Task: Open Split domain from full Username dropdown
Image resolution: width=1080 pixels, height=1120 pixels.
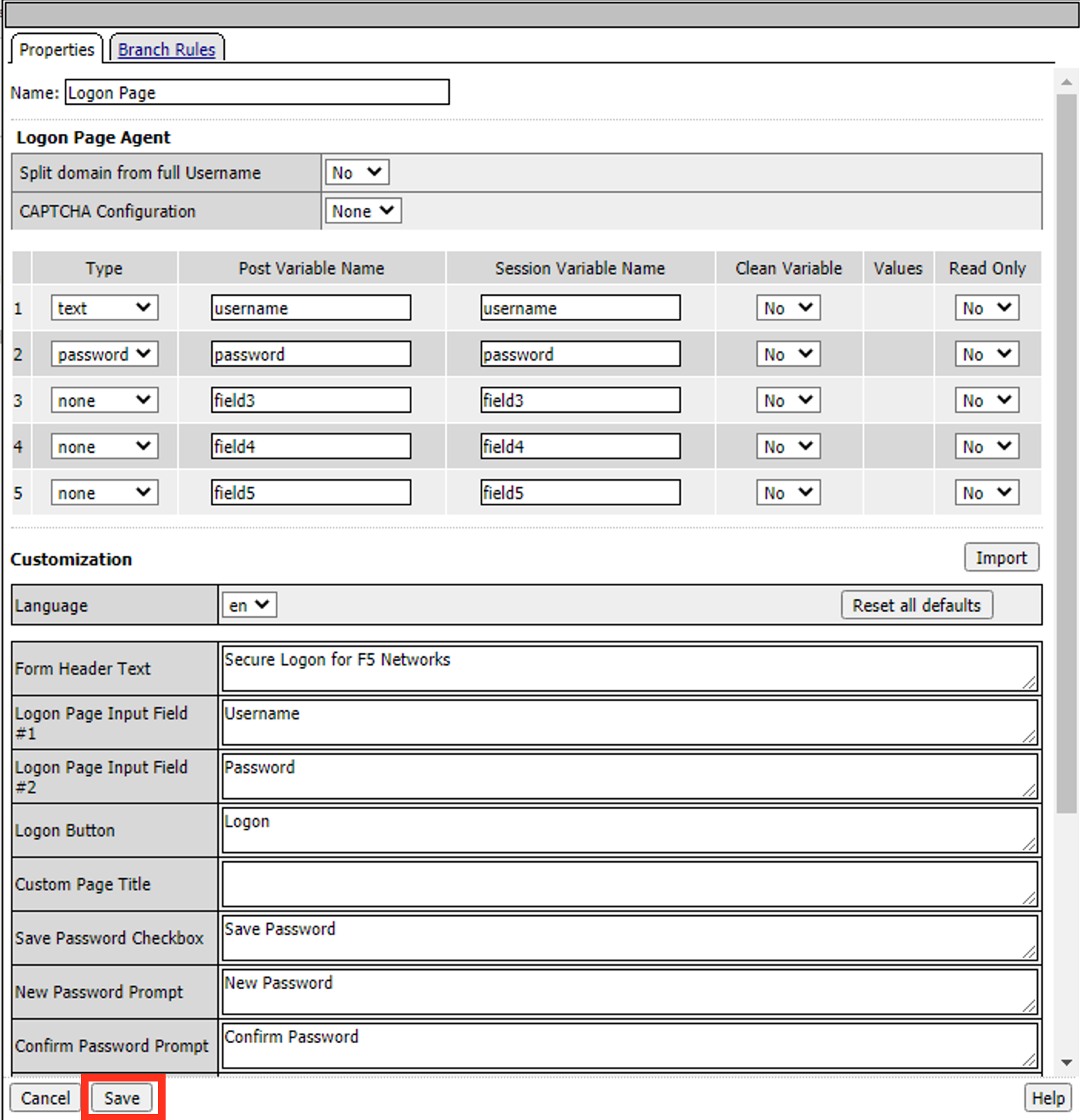Action: tap(357, 173)
